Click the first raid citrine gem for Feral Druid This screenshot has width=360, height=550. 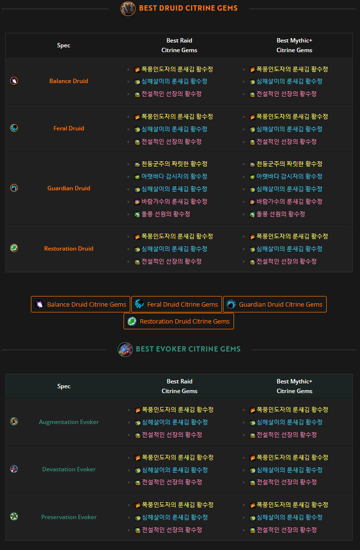(174, 117)
